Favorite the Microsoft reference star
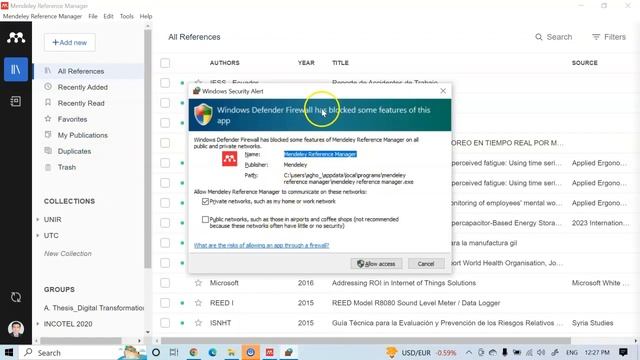Image resolution: width=640 pixels, height=360 pixels. (198, 283)
